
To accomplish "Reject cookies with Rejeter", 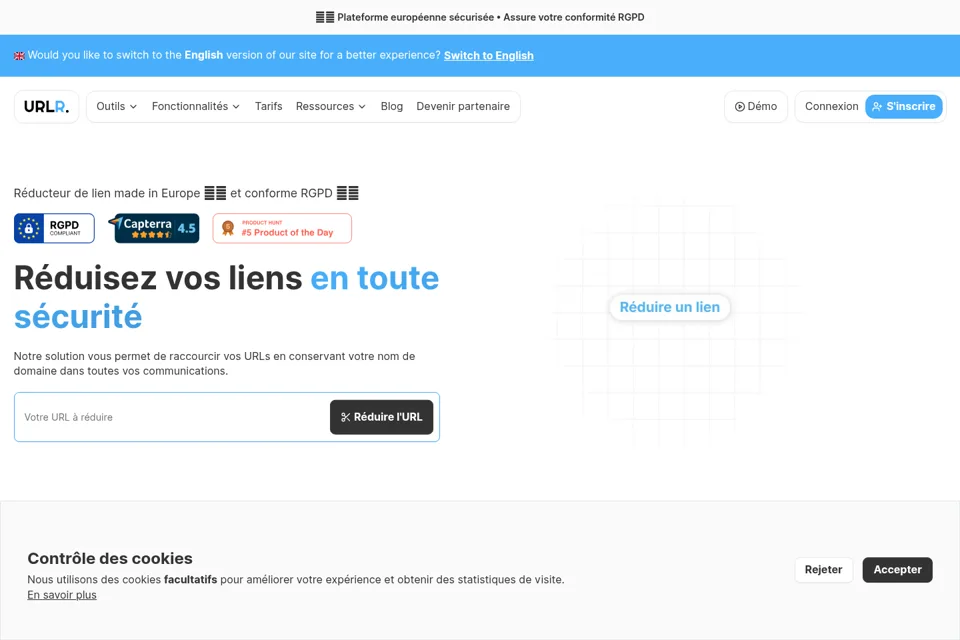I will point(823,570).
